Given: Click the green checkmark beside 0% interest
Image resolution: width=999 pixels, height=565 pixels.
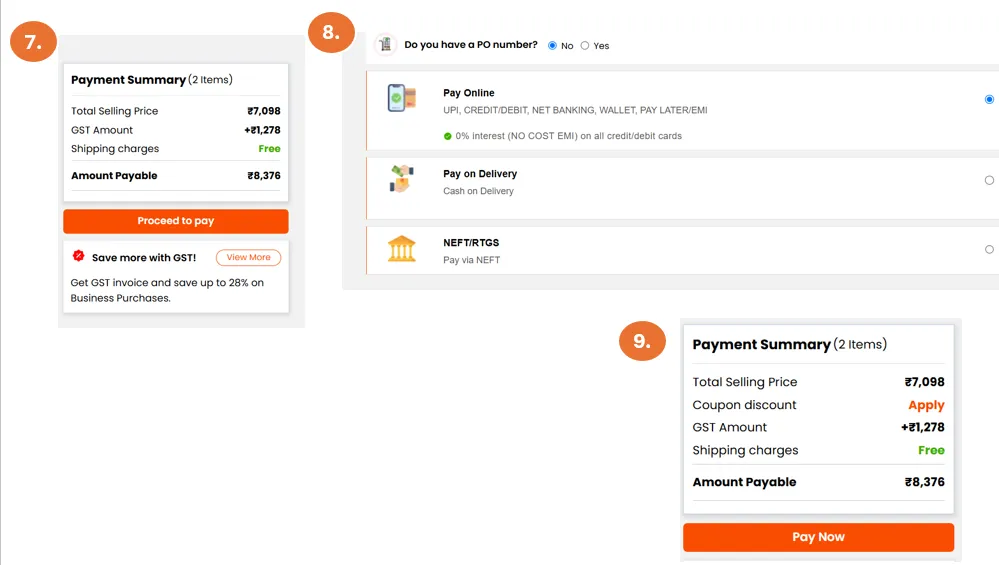Looking at the screenshot, I should point(448,136).
